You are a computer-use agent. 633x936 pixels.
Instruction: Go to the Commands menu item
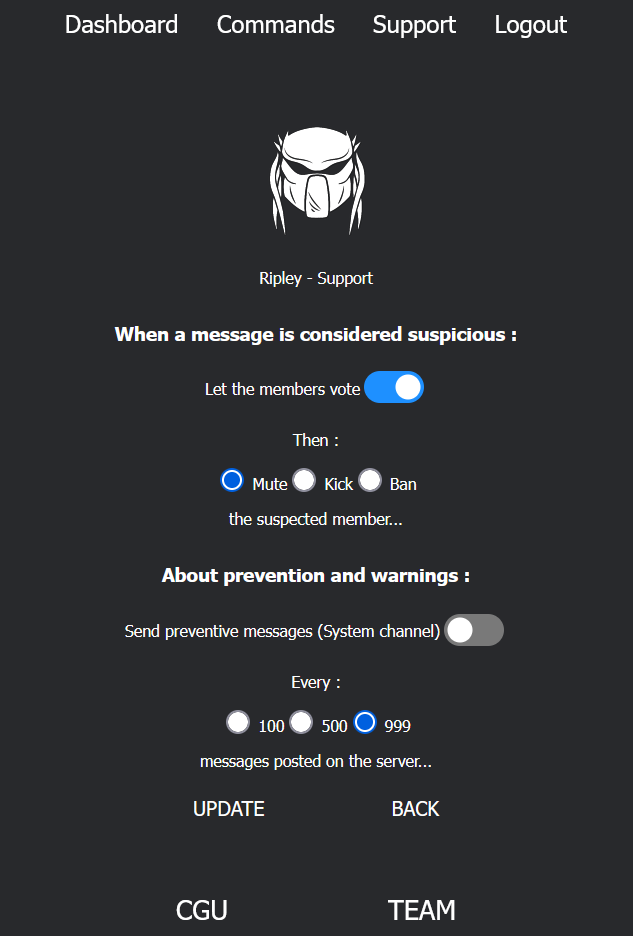point(275,25)
